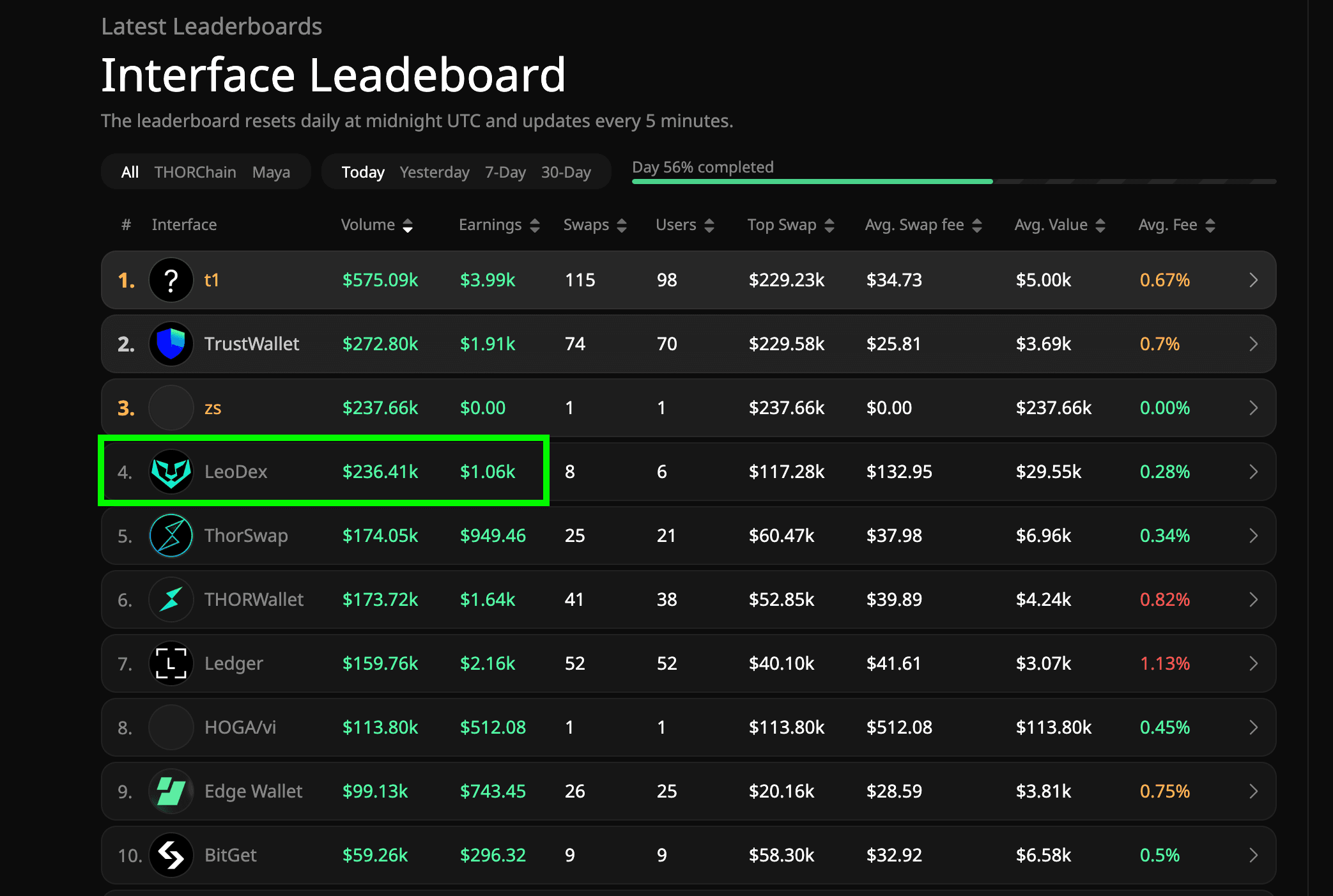Click the Day completed progress bar

click(954, 182)
